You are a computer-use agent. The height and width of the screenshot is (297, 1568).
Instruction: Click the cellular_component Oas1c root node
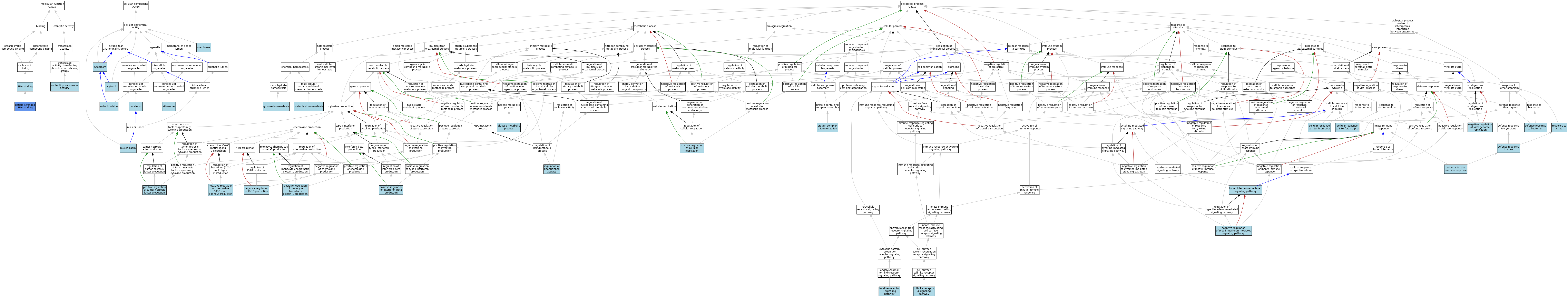[x=136, y=6]
